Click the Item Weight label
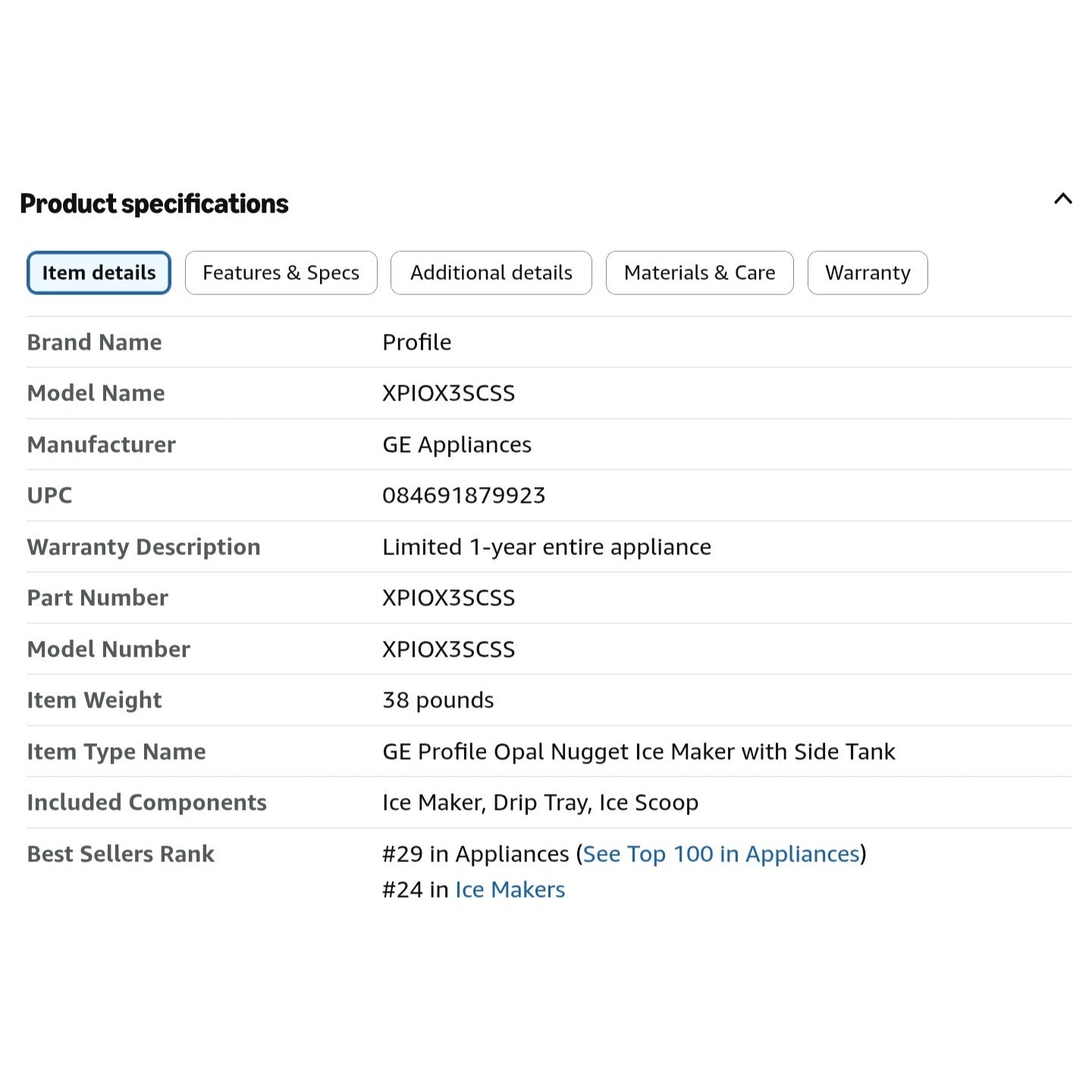Screen dimensions: 1092x1092 pos(94,700)
